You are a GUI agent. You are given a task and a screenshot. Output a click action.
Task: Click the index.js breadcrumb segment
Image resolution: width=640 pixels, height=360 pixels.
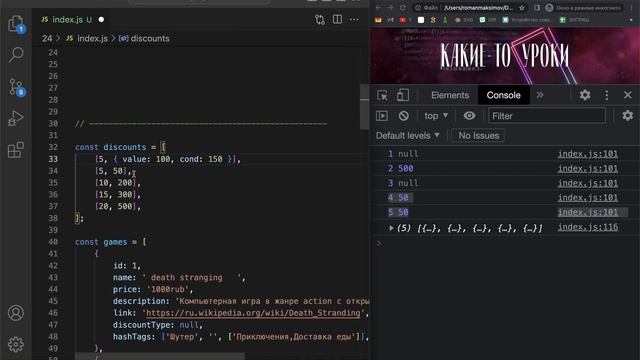click(87, 38)
